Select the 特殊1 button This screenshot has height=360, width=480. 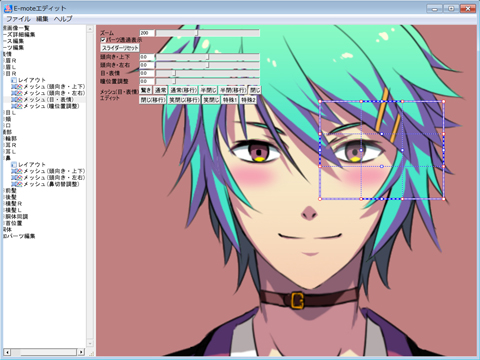230,100
